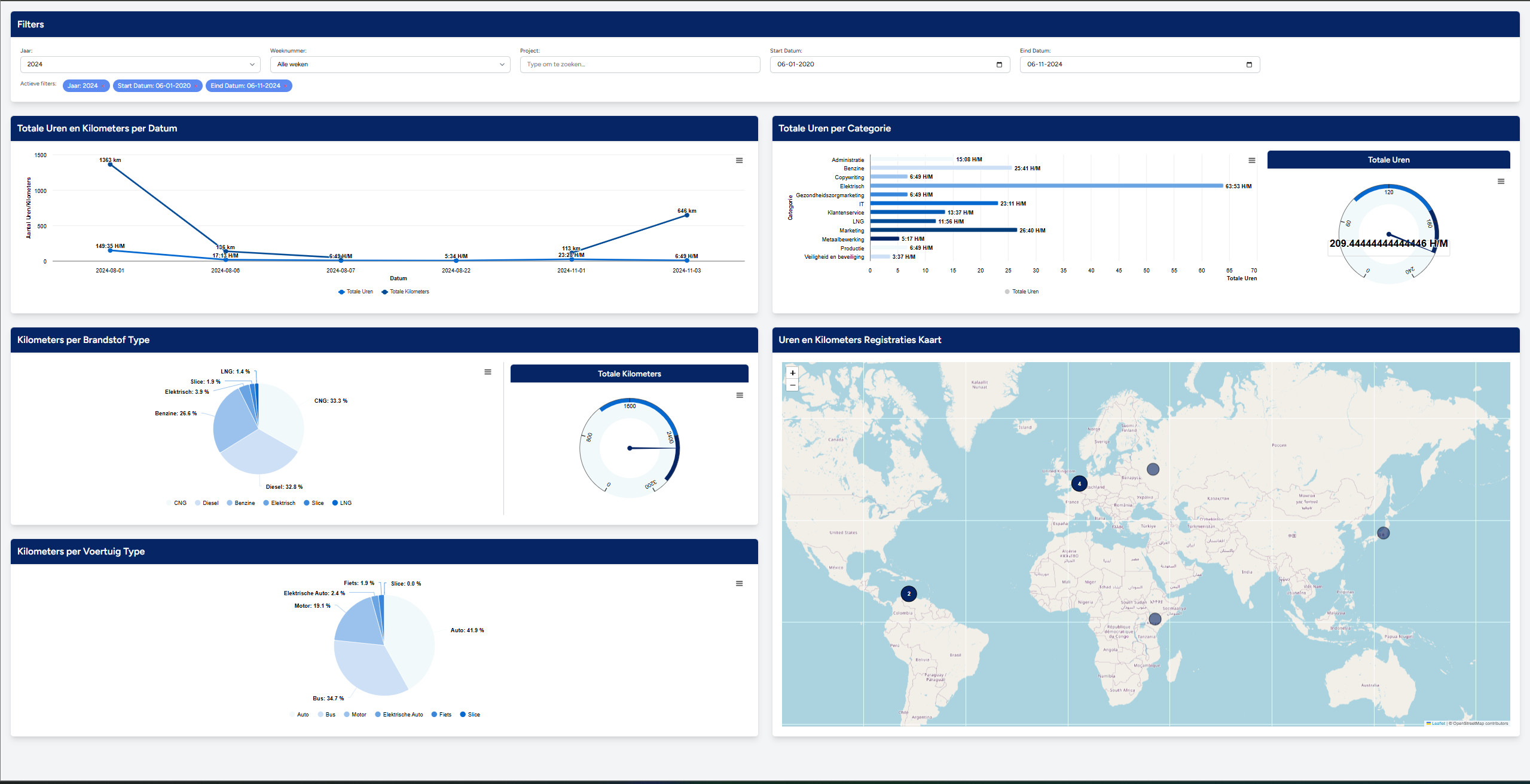Toggle Benzine in the fuel pie legend
Screen dimensions: 1530x784
pos(241,503)
